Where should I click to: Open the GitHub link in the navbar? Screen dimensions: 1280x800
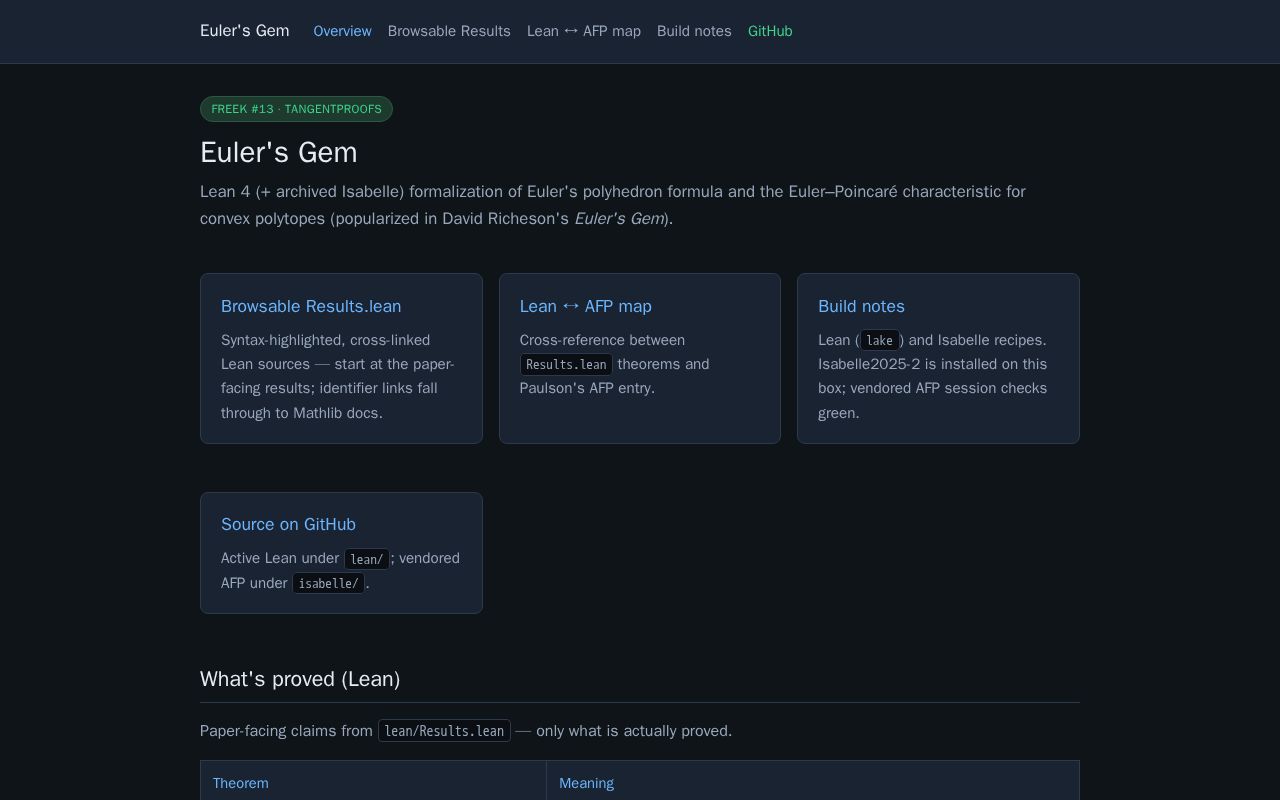click(770, 31)
